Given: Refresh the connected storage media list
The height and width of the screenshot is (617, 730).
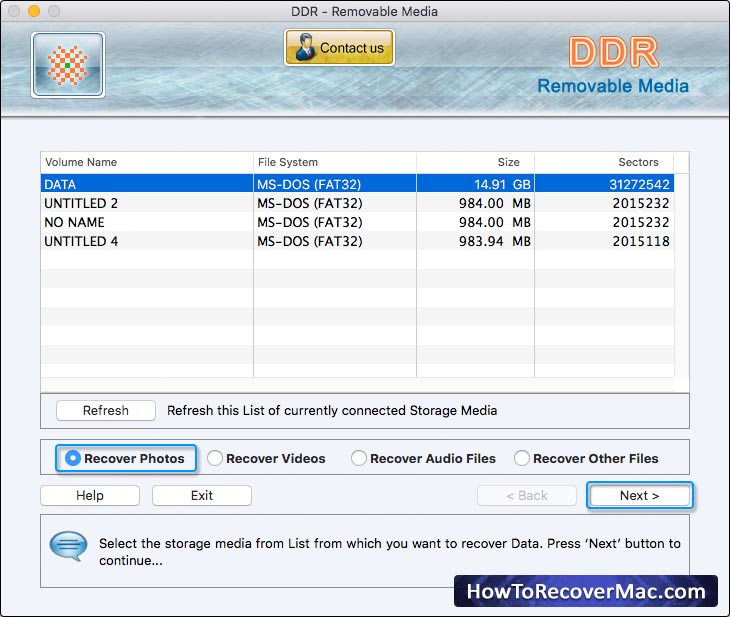Looking at the screenshot, I should click(x=106, y=410).
